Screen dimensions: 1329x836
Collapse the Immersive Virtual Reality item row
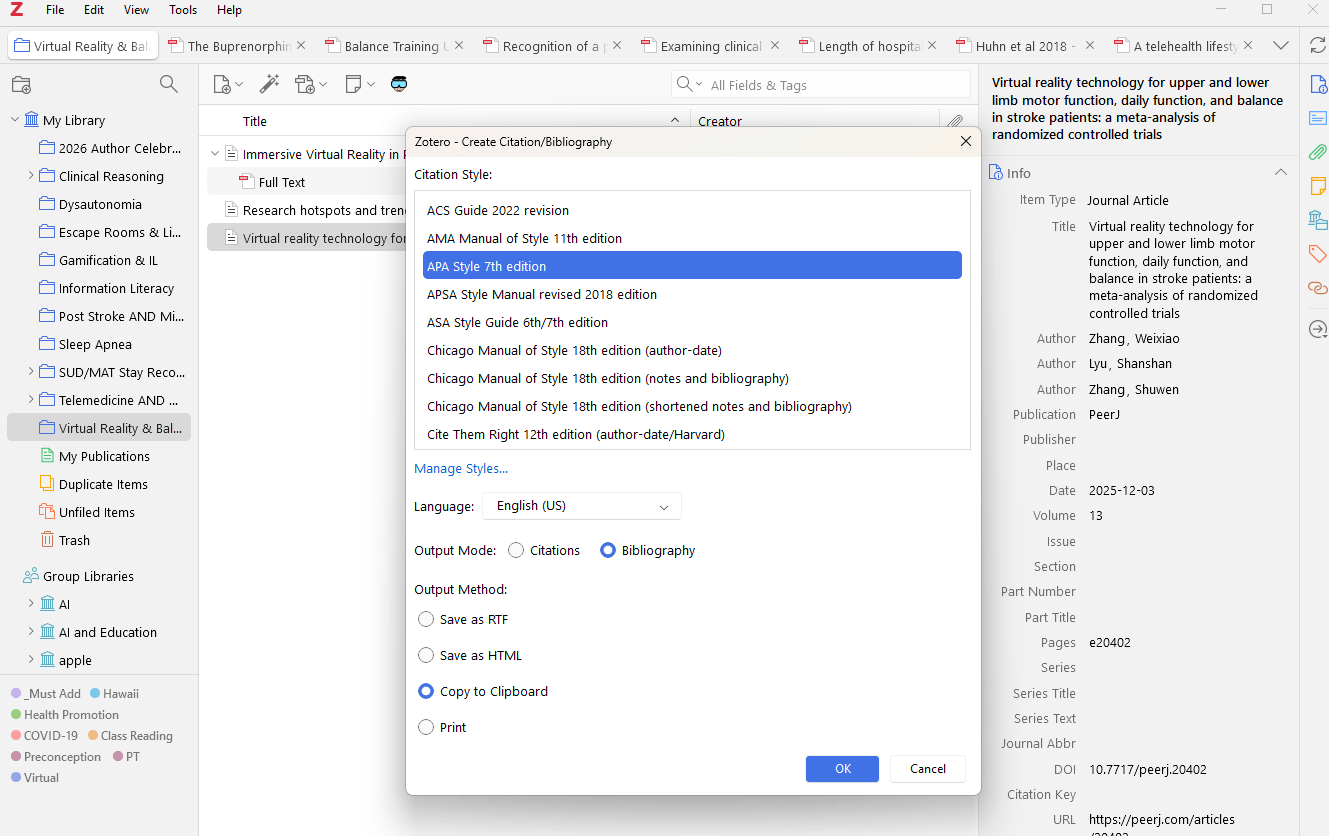tap(214, 154)
